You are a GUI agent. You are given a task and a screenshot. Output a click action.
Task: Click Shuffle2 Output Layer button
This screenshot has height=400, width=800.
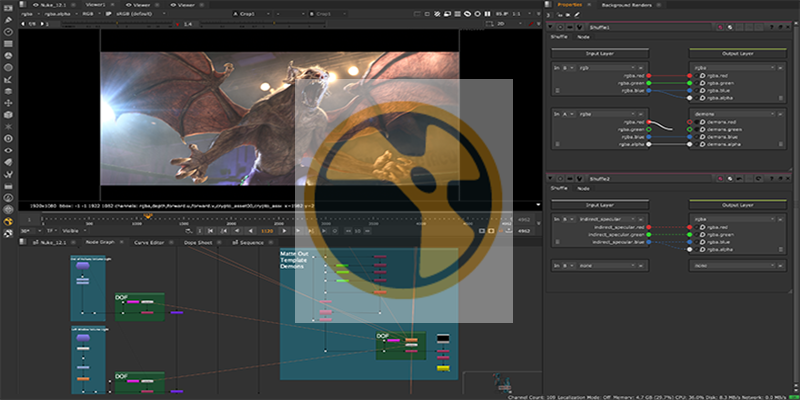pos(738,205)
